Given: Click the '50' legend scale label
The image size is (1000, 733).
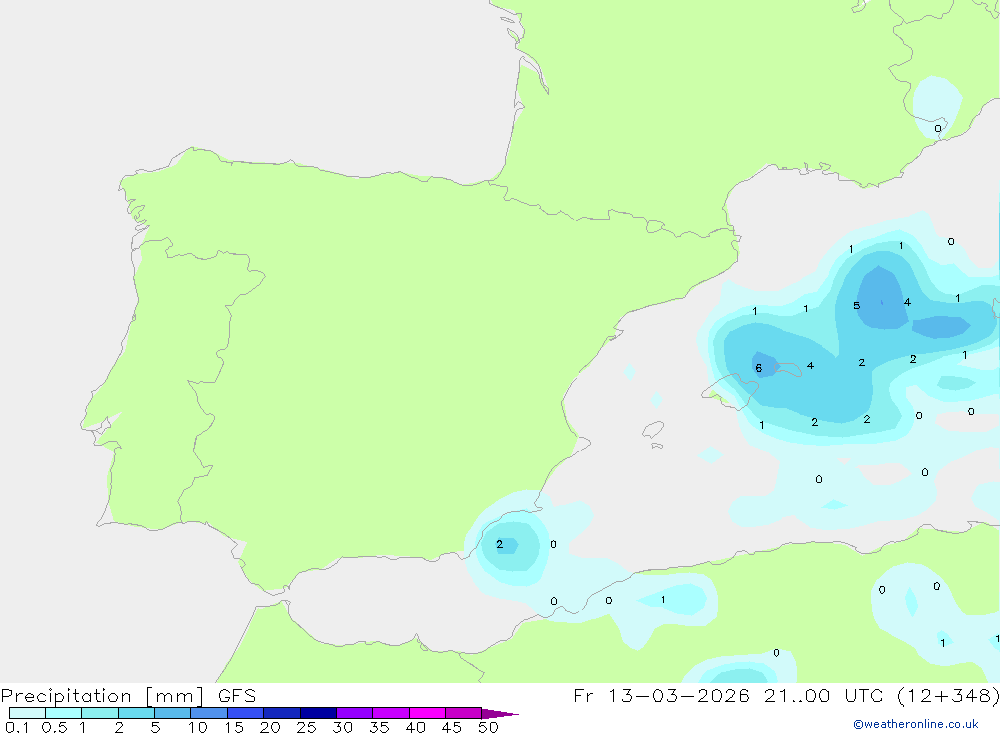Looking at the screenshot, I should [x=488, y=727].
